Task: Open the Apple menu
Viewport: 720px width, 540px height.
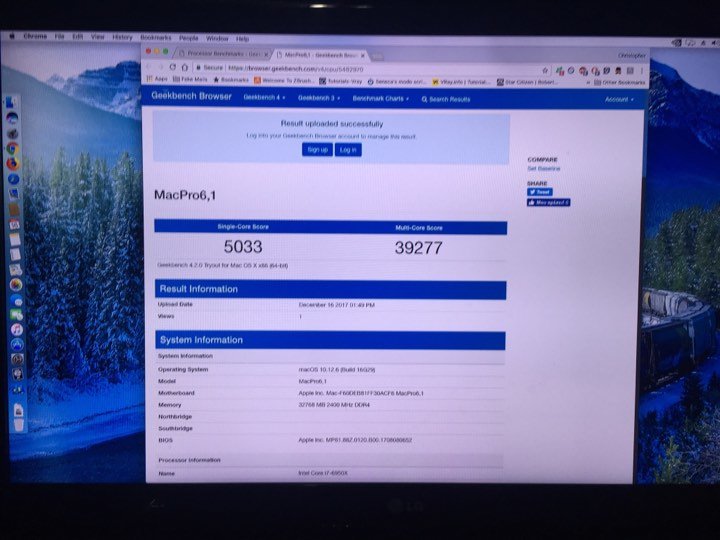Action: tap(12, 36)
